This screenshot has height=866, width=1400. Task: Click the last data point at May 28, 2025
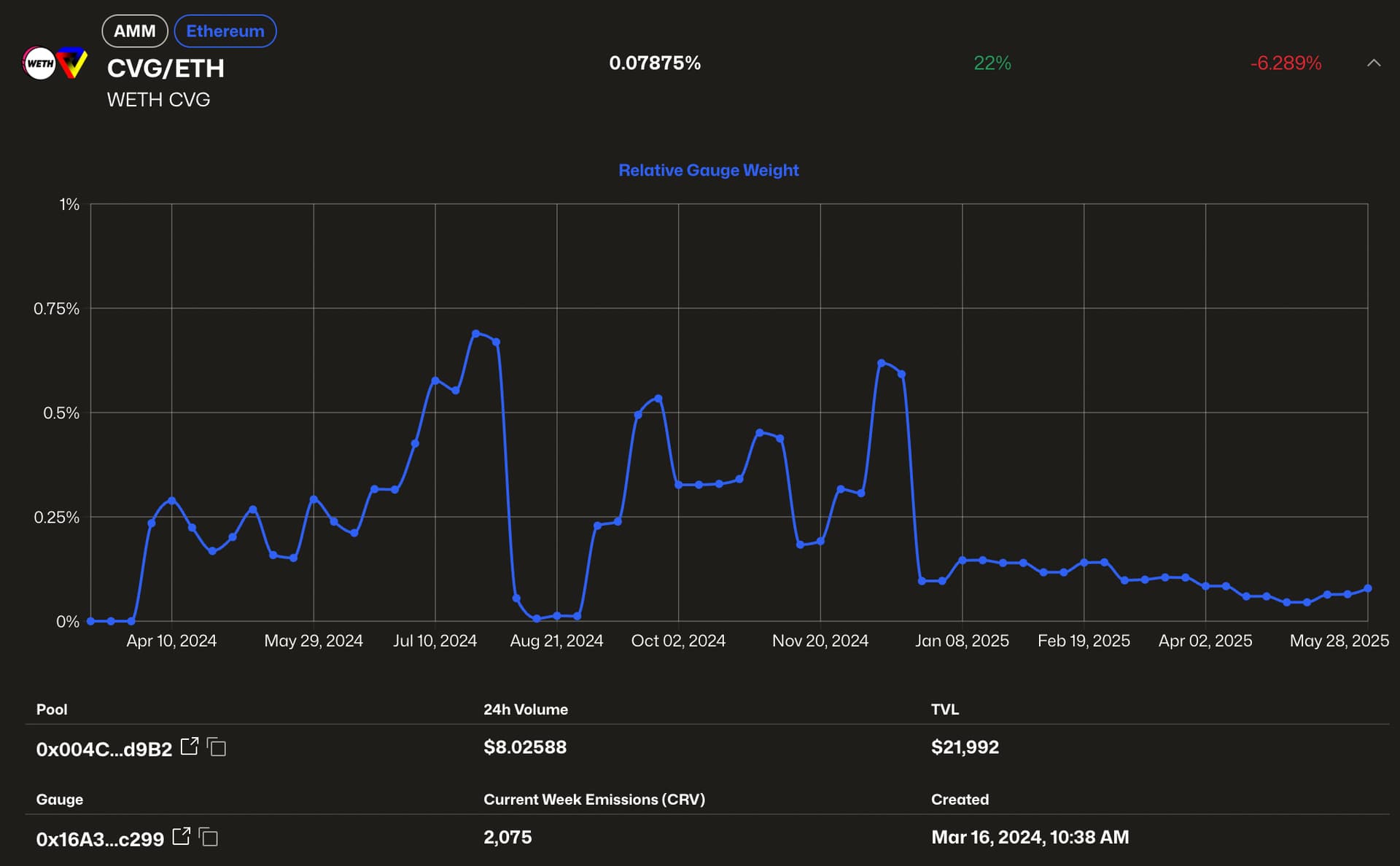click(1368, 588)
